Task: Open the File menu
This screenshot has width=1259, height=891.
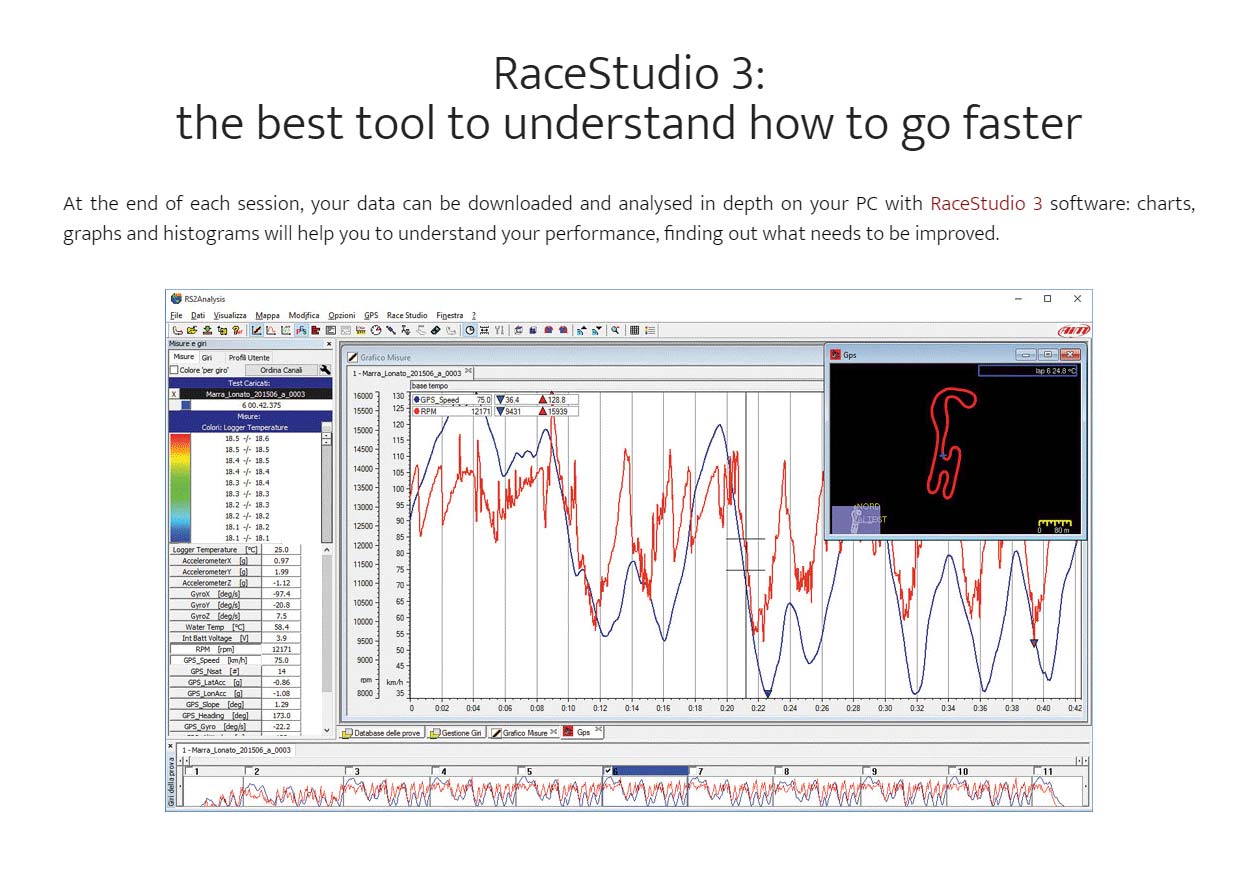Action: (x=176, y=315)
